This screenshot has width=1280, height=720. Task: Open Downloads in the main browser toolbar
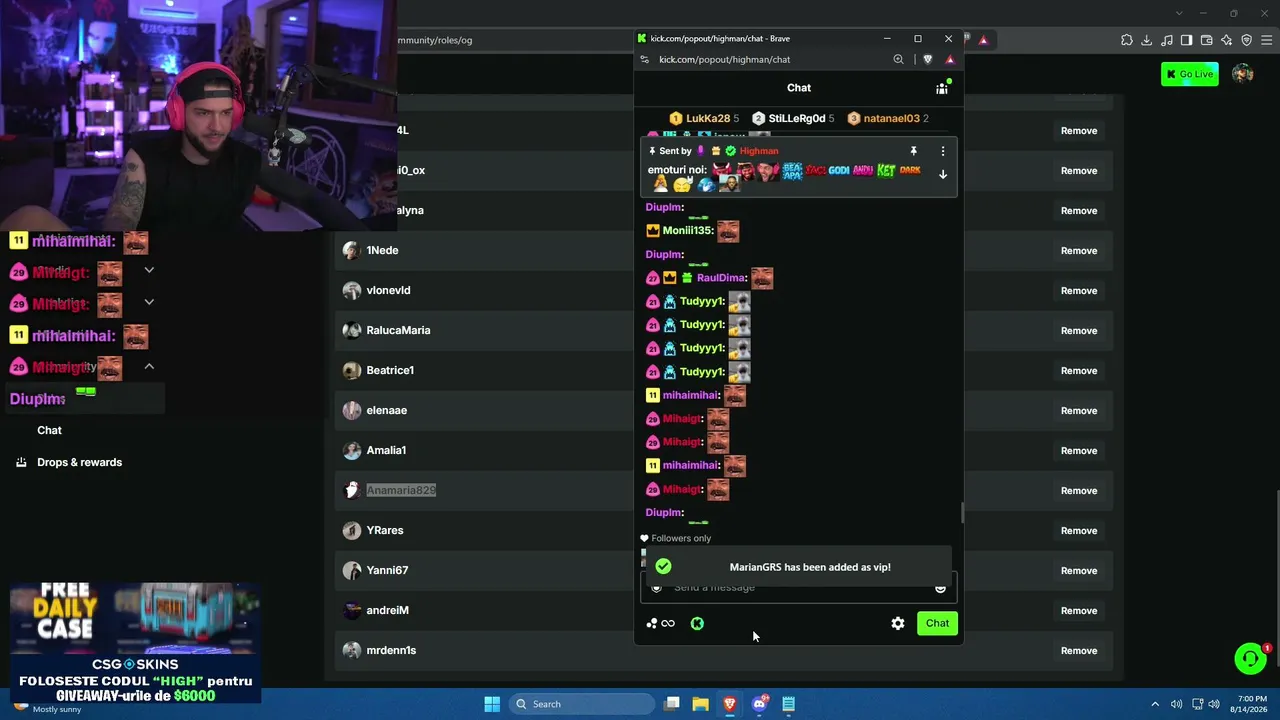pos(1147,40)
